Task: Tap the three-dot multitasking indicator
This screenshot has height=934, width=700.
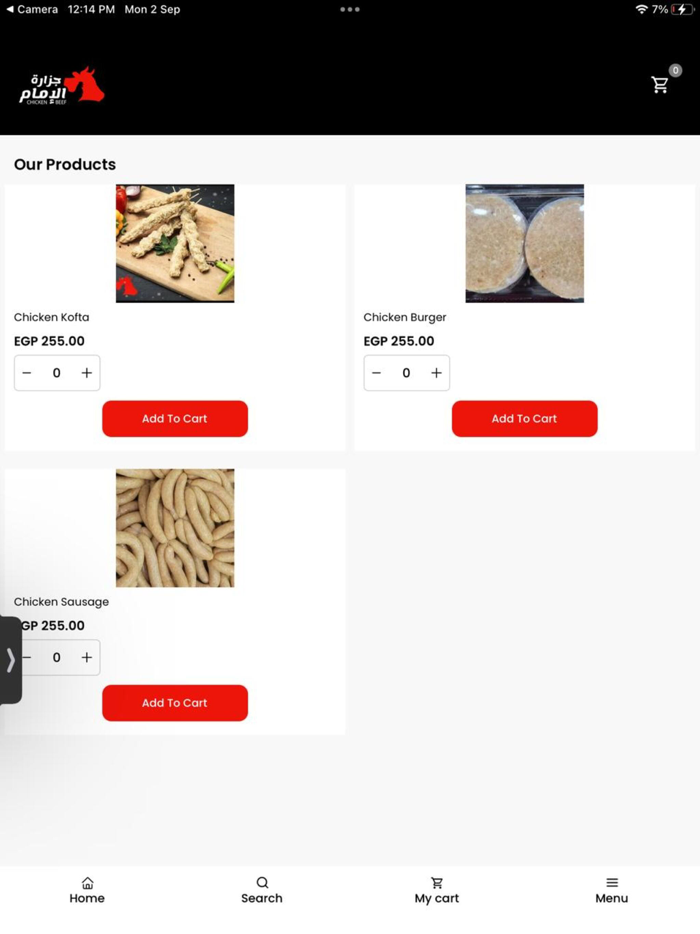Action: (x=350, y=10)
